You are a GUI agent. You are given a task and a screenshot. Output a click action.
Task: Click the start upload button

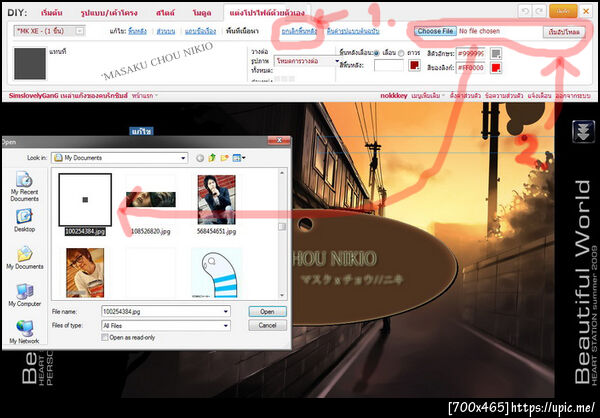point(564,32)
